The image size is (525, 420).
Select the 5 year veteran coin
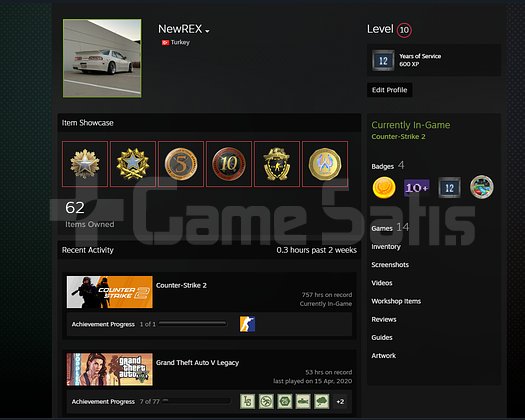181,164
